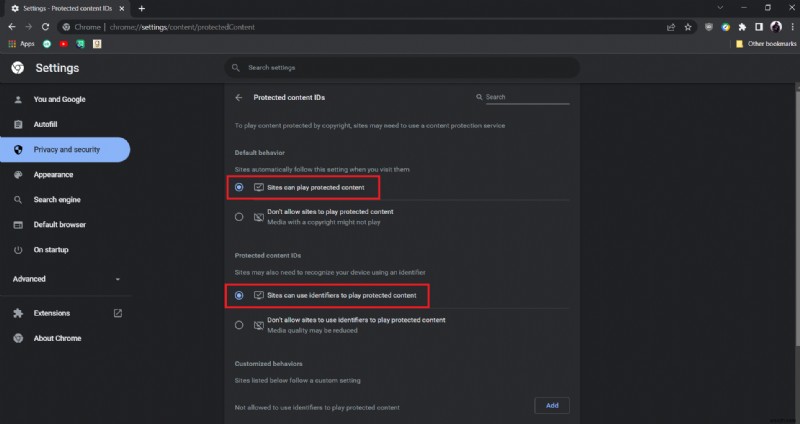Open the share page icon in address bar
This screenshot has height=424, width=800.
[671, 27]
